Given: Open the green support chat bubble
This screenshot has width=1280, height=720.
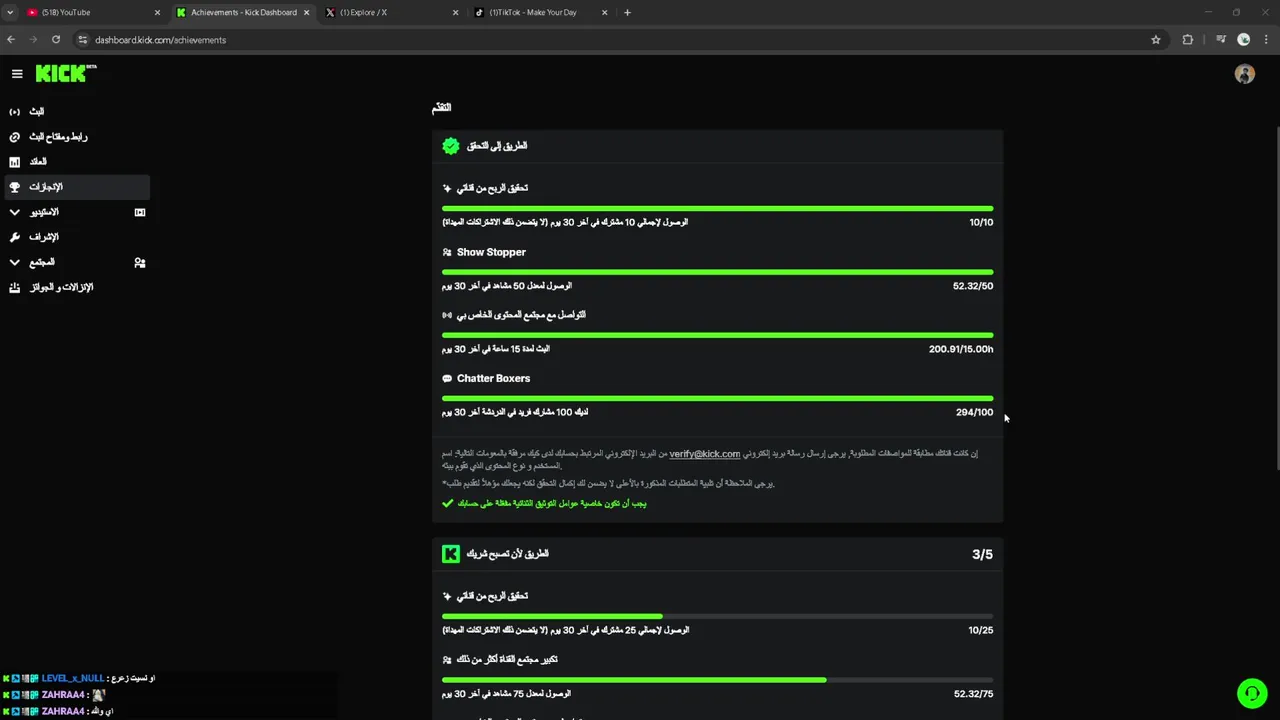Looking at the screenshot, I should [1251, 693].
